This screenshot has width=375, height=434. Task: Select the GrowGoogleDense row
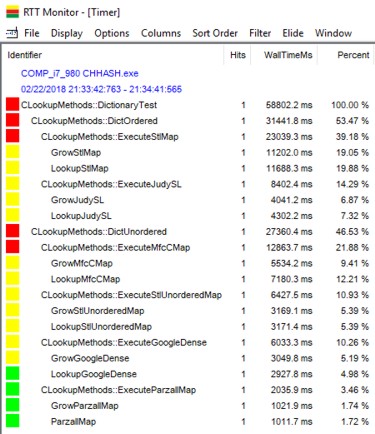click(188, 358)
